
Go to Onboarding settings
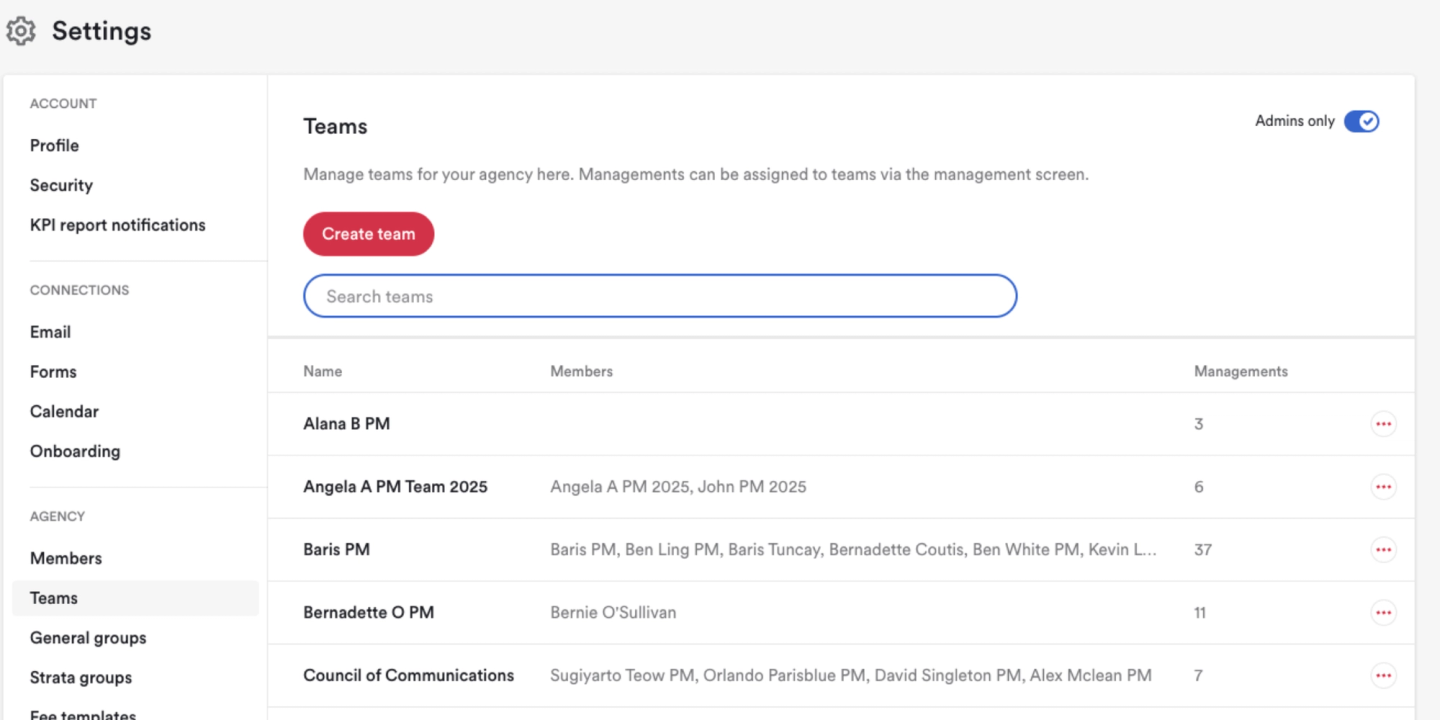click(75, 451)
